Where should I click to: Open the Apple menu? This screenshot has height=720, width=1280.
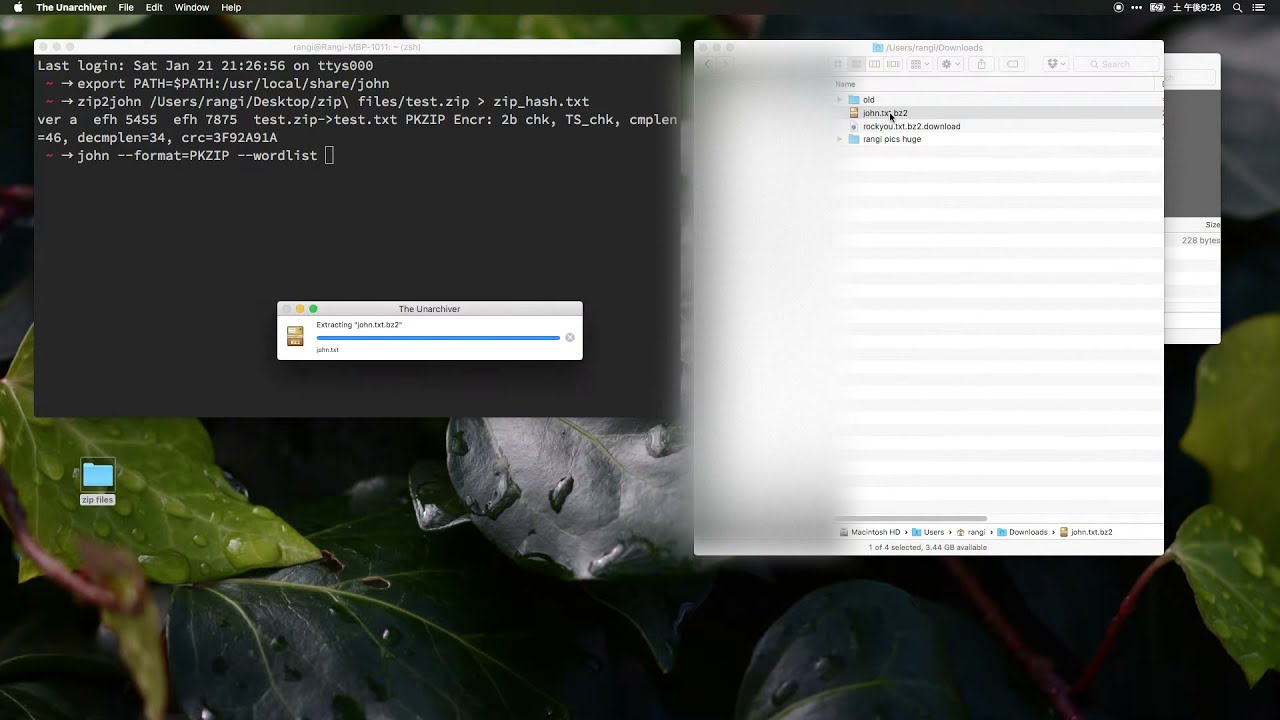tap(17, 7)
